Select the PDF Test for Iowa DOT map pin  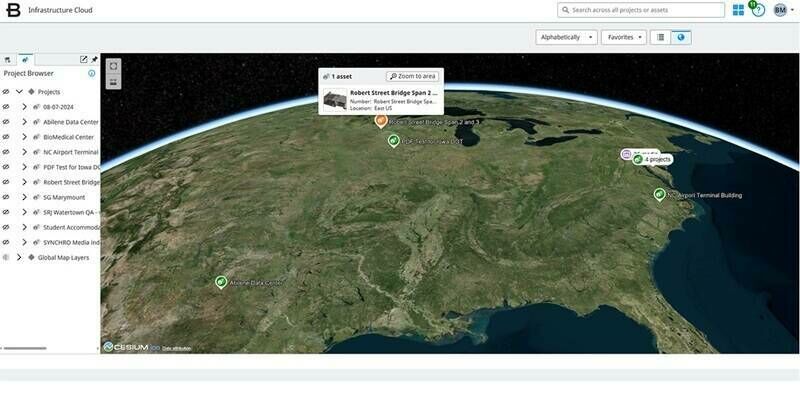click(393, 141)
